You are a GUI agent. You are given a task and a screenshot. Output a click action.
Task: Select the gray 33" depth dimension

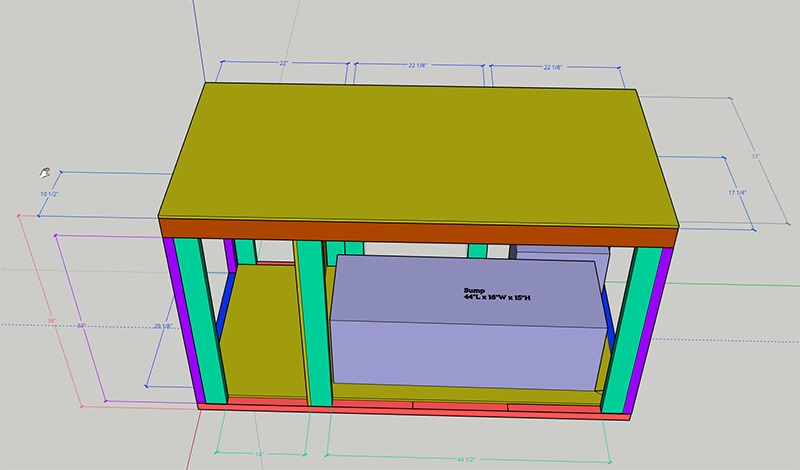(x=756, y=156)
